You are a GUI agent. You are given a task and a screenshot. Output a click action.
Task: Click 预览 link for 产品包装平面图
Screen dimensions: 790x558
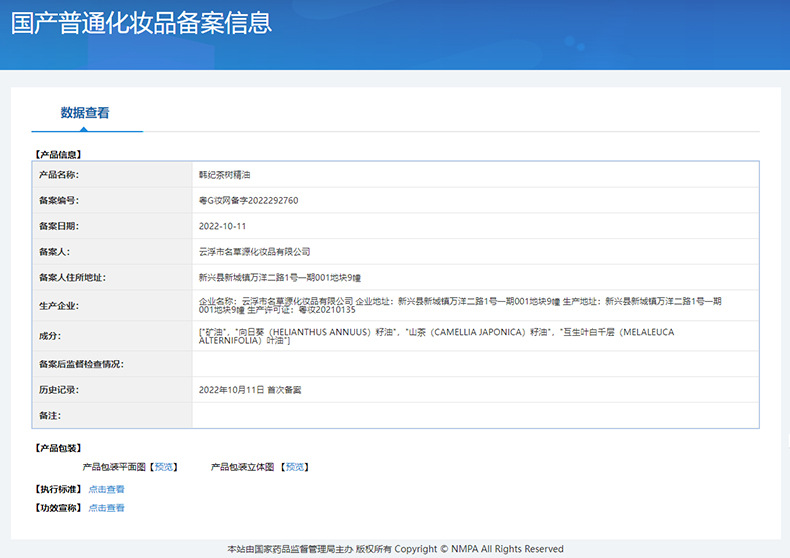(165, 467)
